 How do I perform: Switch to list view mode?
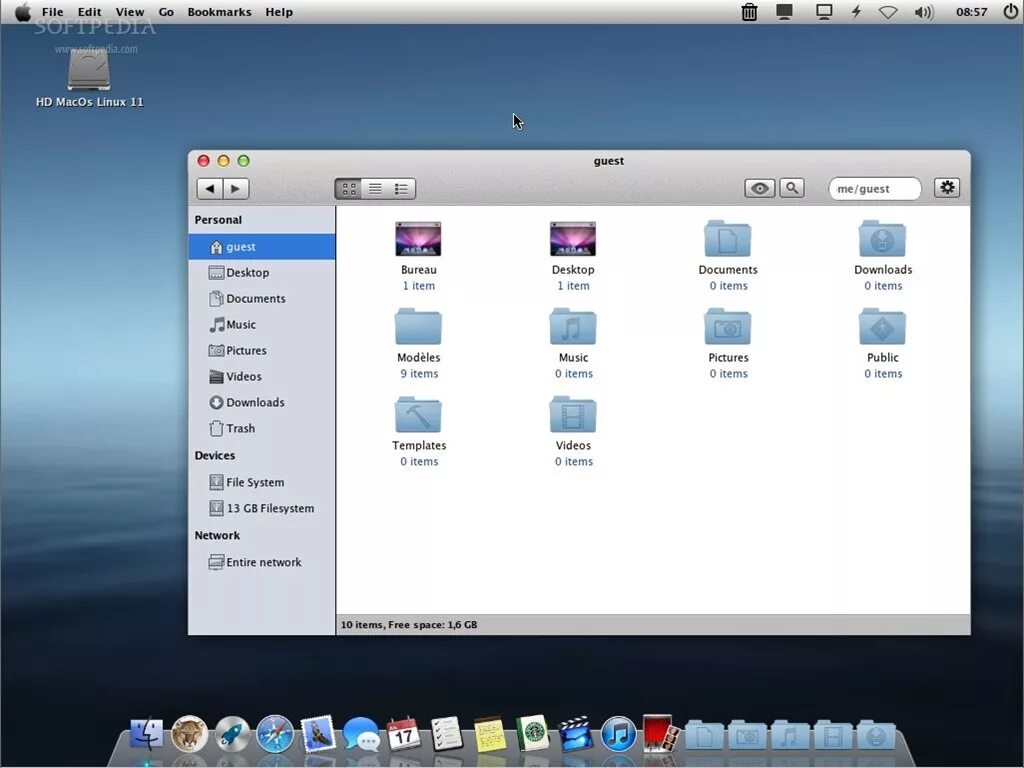(374, 188)
